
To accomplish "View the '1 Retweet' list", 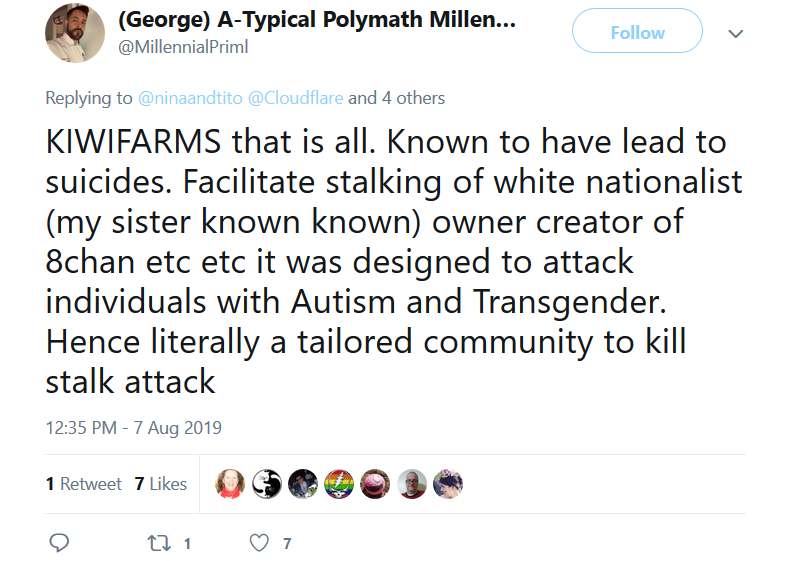I will 84,484.
